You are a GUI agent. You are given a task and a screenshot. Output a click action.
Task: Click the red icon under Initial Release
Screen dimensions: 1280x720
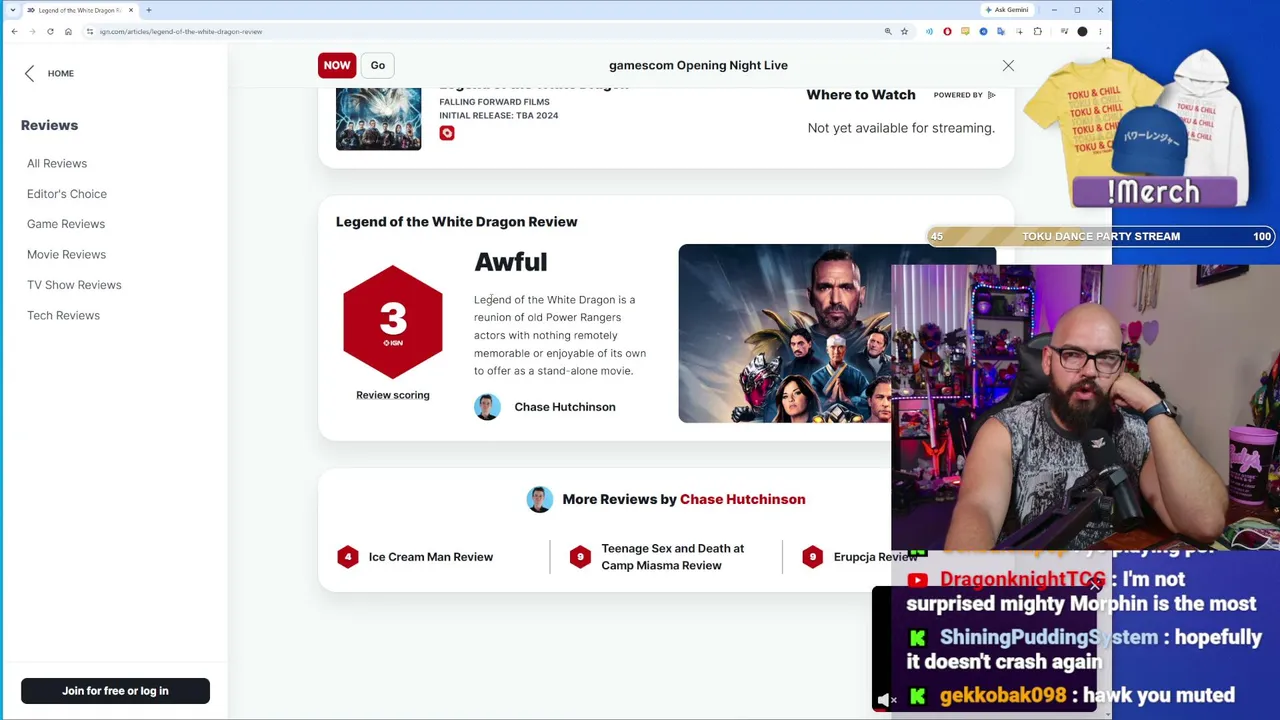pos(447,133)
